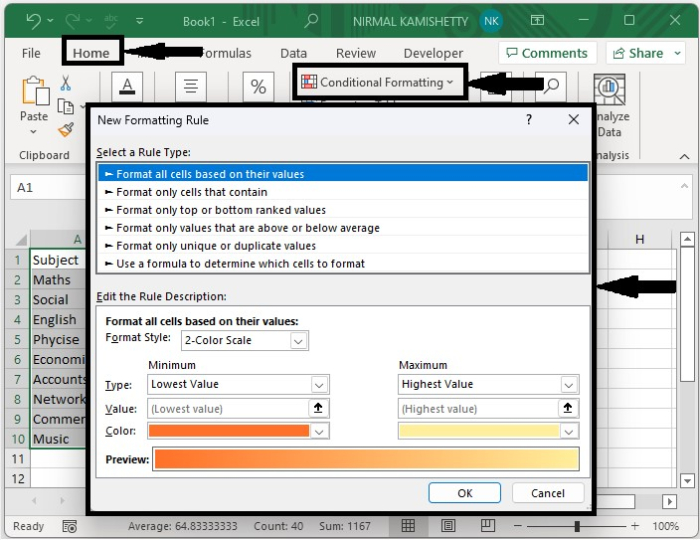This screenshot has height=540, width=700.
Task: Open the yellow Maximum color swatch
Action: [x=488, y=431]
